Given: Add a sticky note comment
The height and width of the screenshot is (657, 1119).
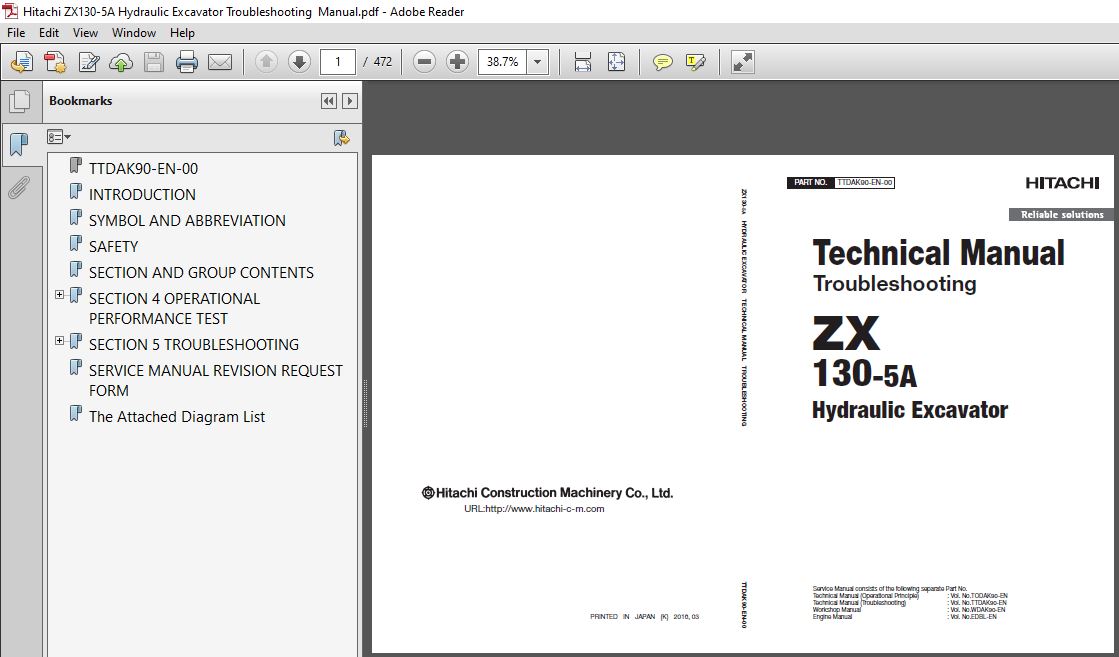Looking at the screenshot, I should 662,62.
